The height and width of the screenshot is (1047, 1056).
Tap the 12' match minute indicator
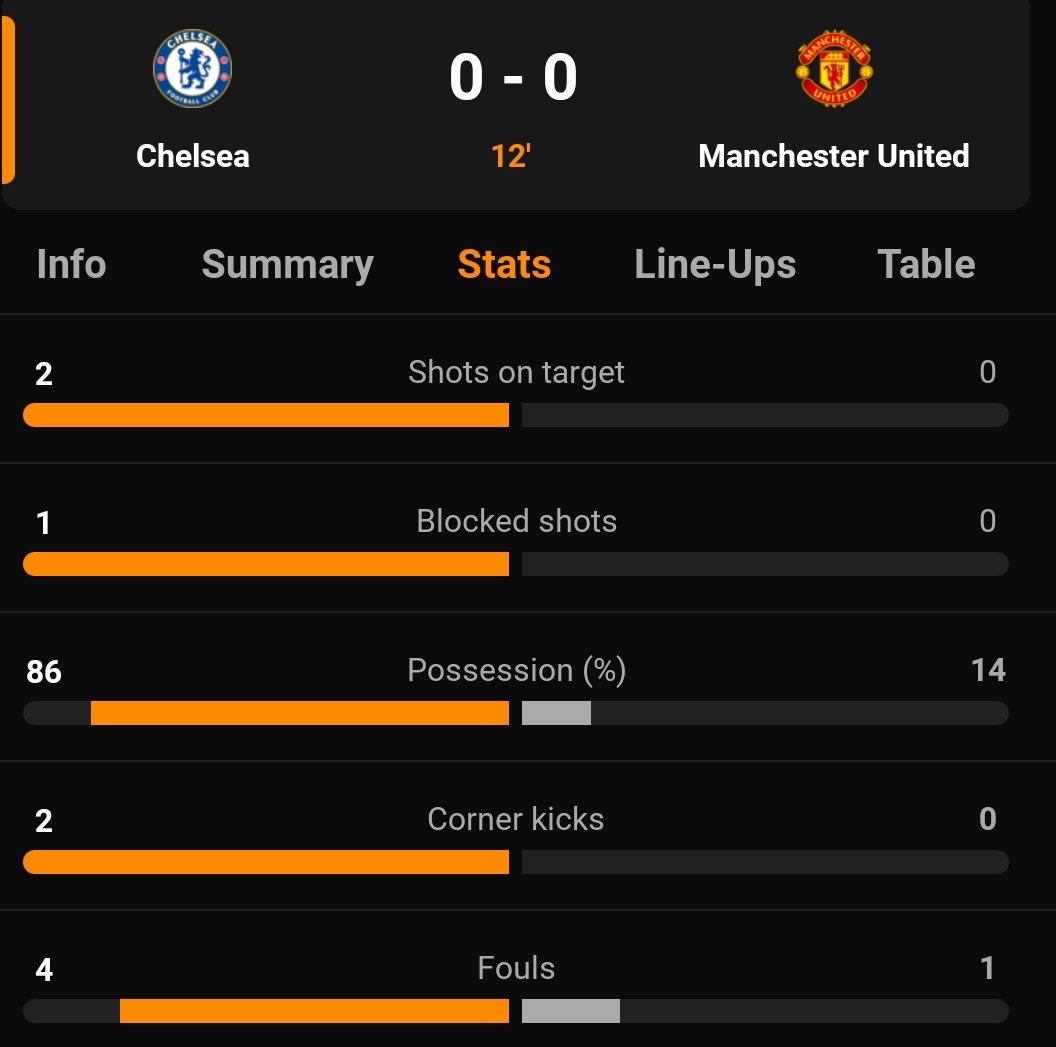point(510,156)
